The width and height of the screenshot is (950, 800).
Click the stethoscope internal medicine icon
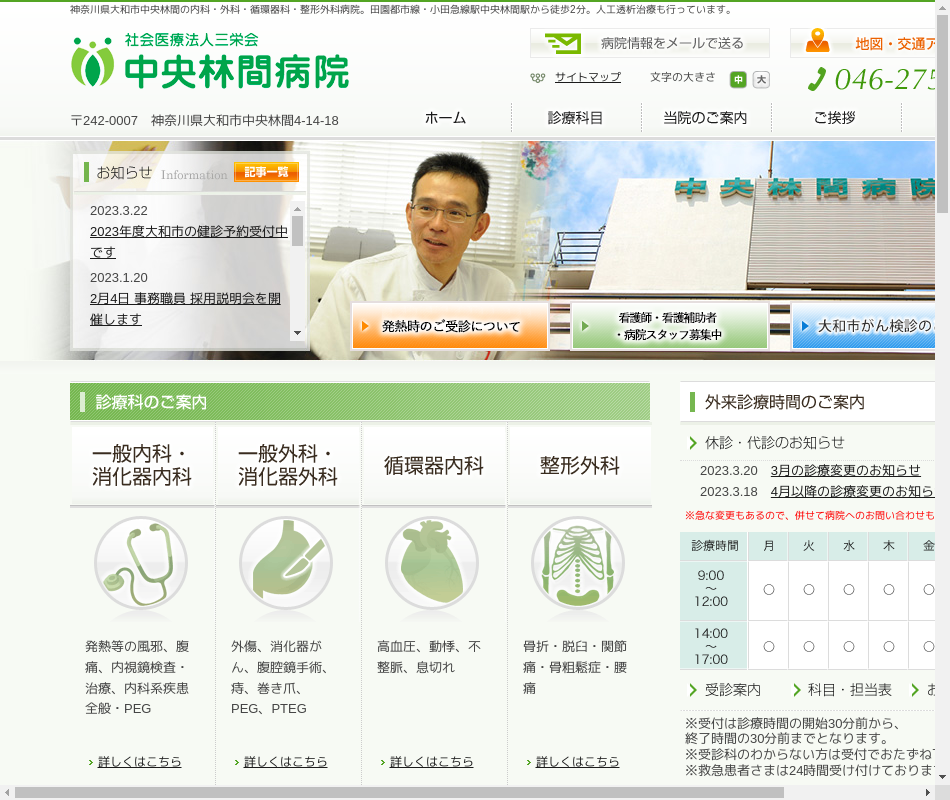point(141,563)
